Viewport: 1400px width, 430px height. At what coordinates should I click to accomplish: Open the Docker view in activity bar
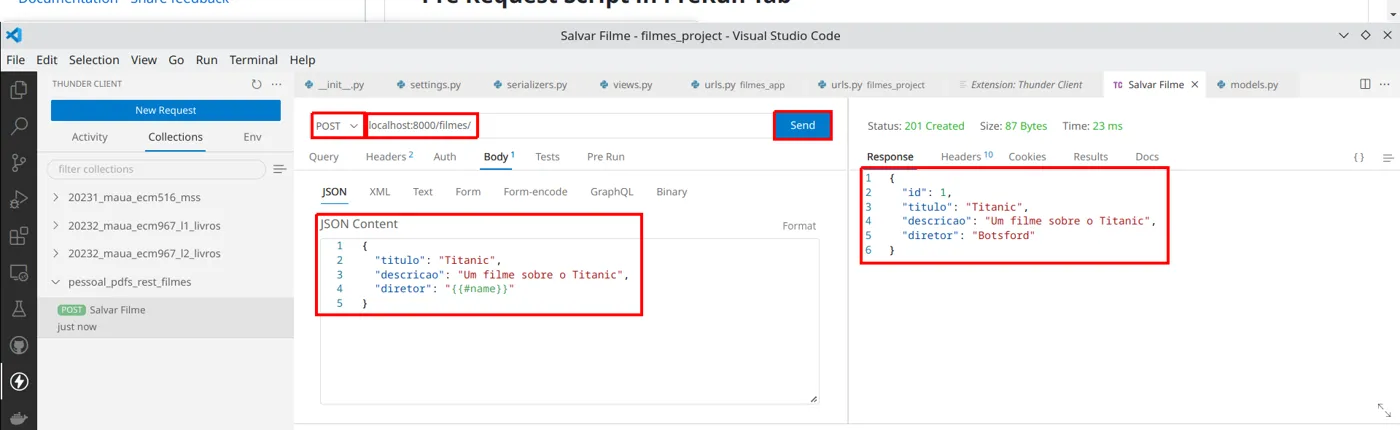[x=18, y=417]
